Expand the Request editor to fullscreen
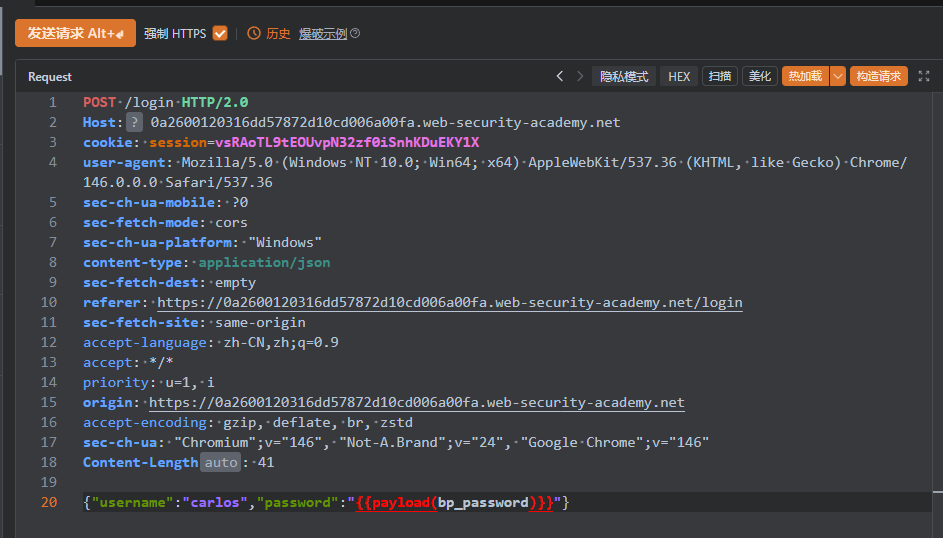 click(x=924, y=76)
